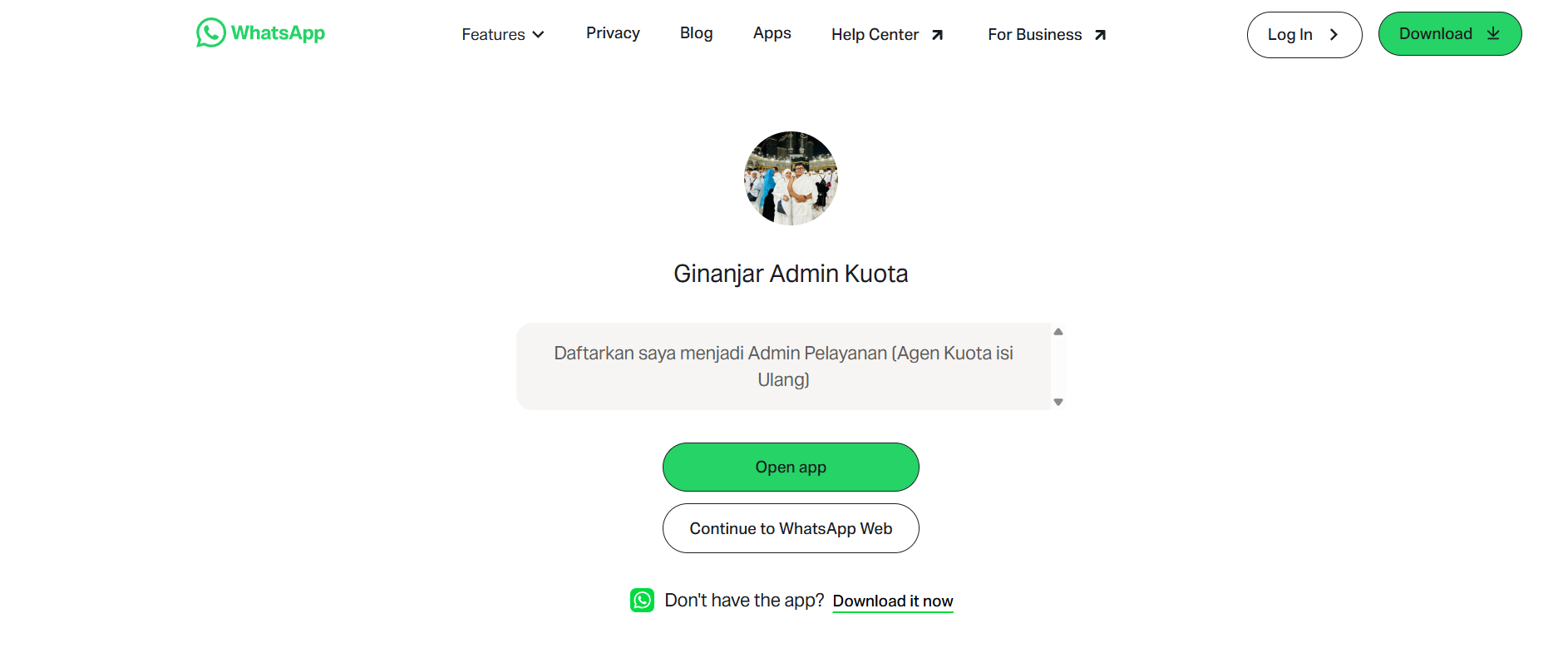Screen dimensions: 1568x658
Task: Go to the Blog page
Action: 696,33
